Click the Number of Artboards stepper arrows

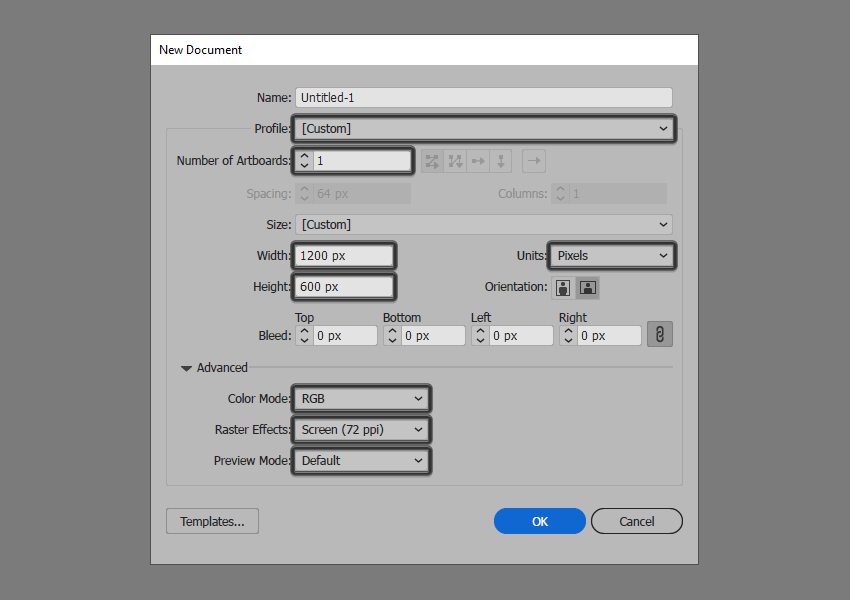click(x=304, y=161)
